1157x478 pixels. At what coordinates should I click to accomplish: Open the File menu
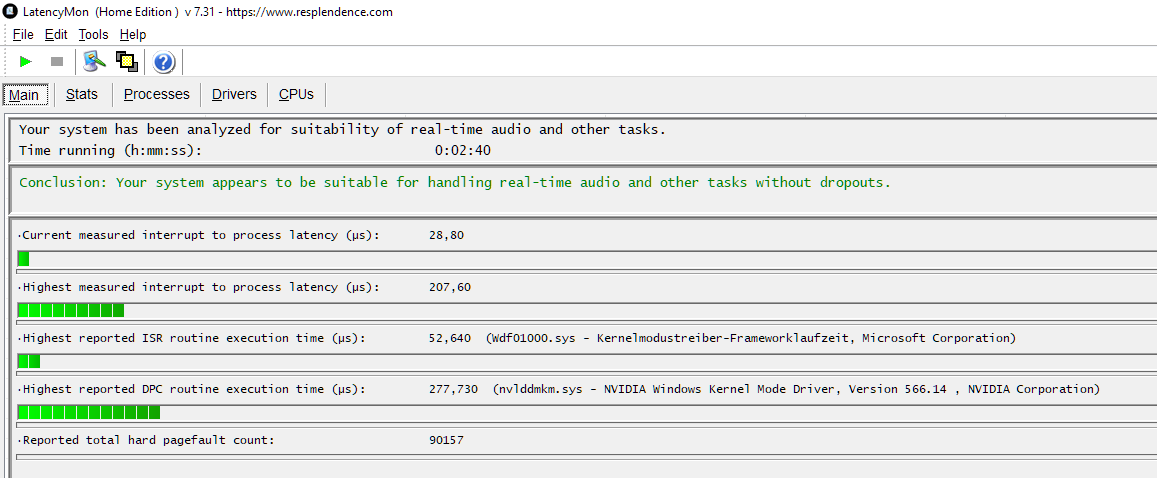[24, 35]
